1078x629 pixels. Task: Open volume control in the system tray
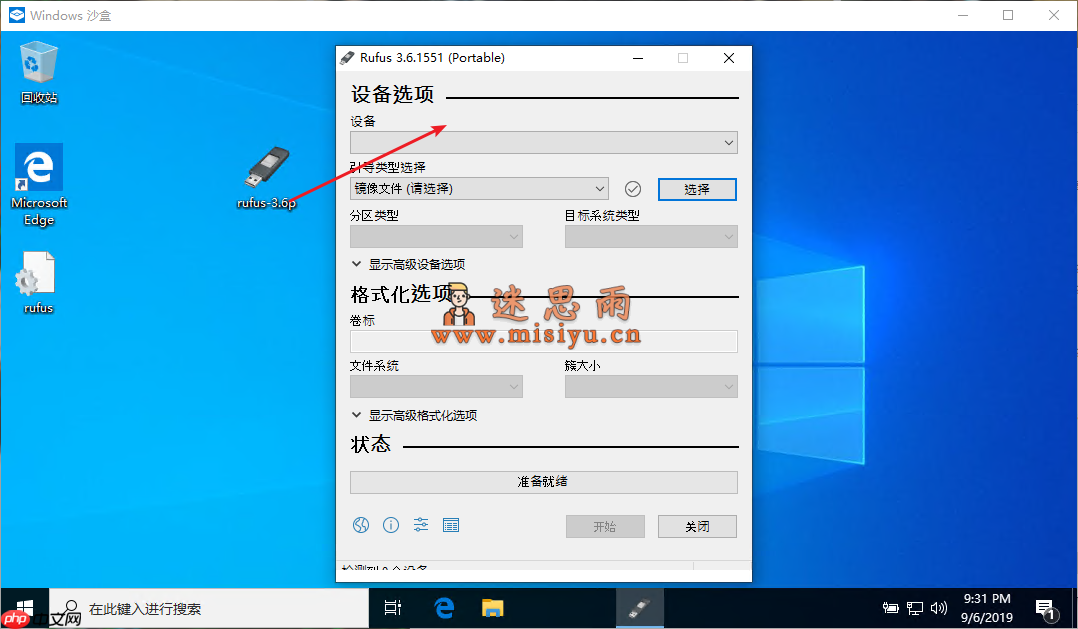pos(939,607)
